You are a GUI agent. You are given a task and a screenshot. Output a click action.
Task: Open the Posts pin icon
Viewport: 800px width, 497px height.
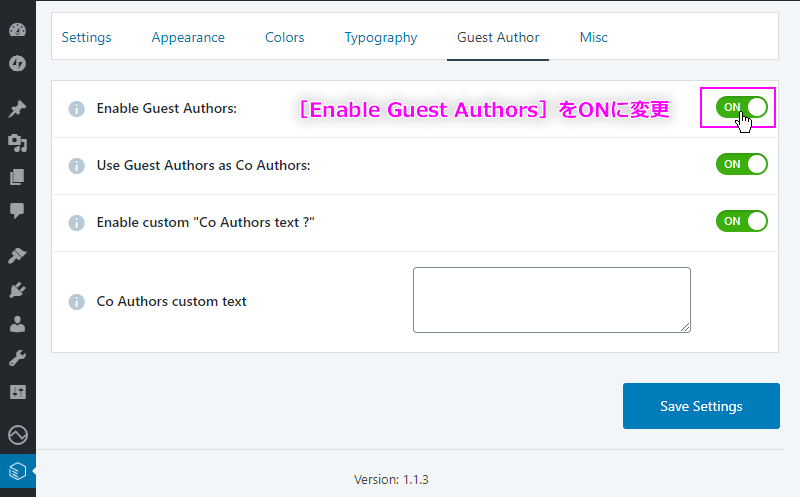(17, 109)
